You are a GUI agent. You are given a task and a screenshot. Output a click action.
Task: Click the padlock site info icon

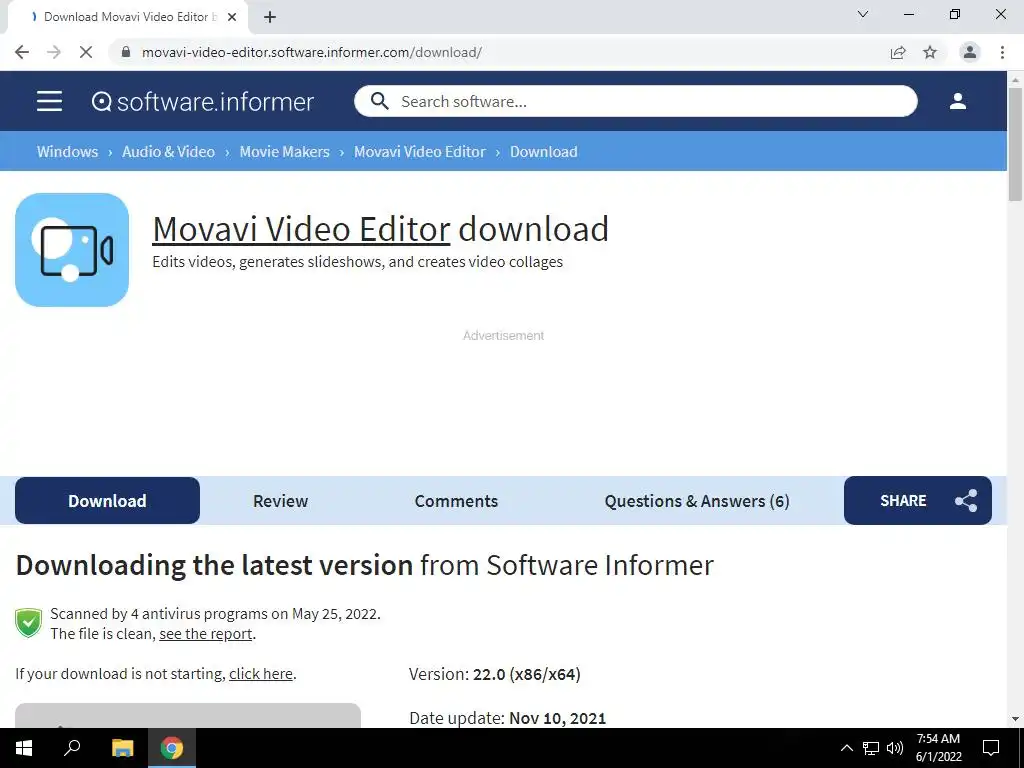point(126,52)
